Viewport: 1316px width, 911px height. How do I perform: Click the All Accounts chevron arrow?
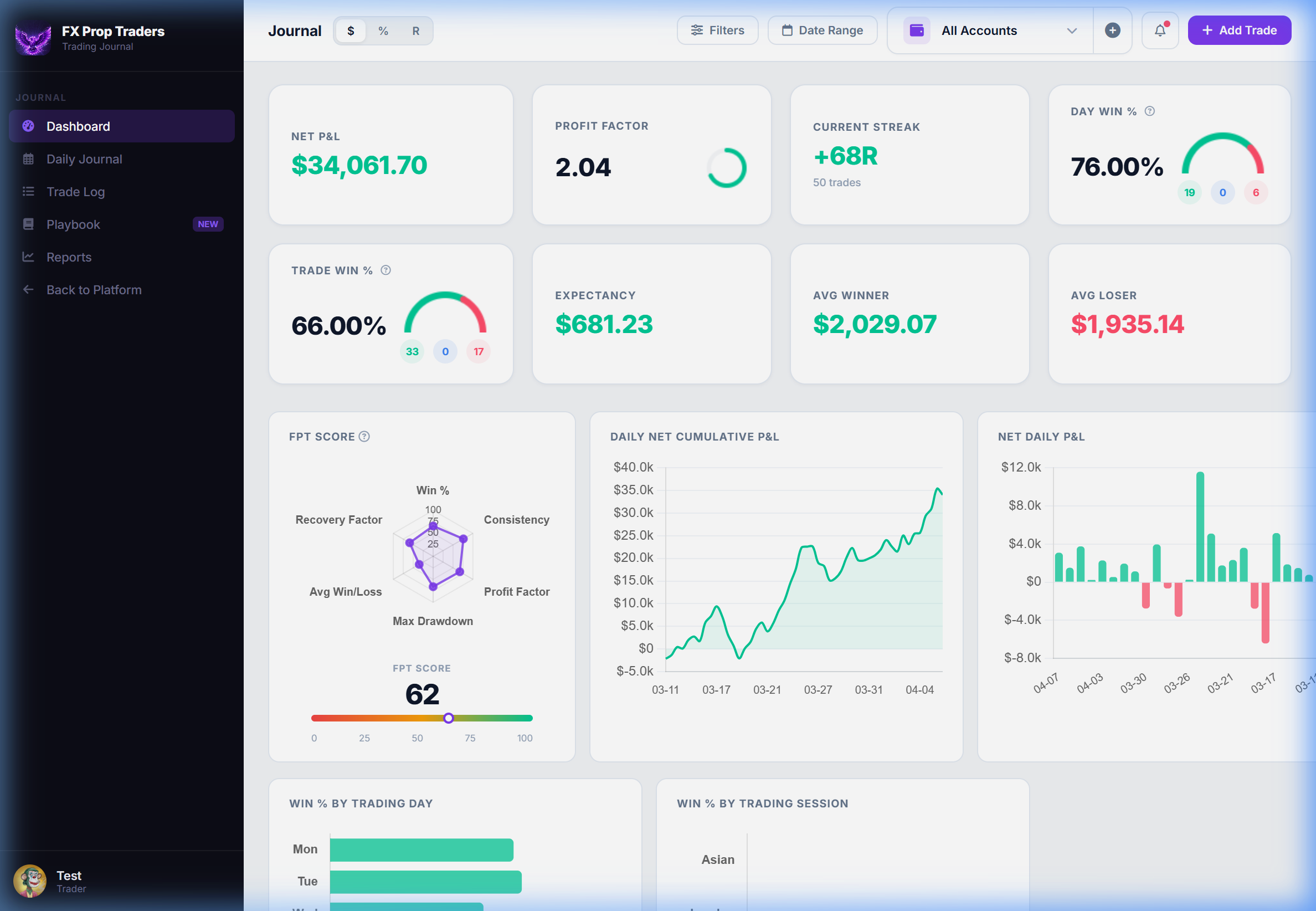pos(1072,31)
